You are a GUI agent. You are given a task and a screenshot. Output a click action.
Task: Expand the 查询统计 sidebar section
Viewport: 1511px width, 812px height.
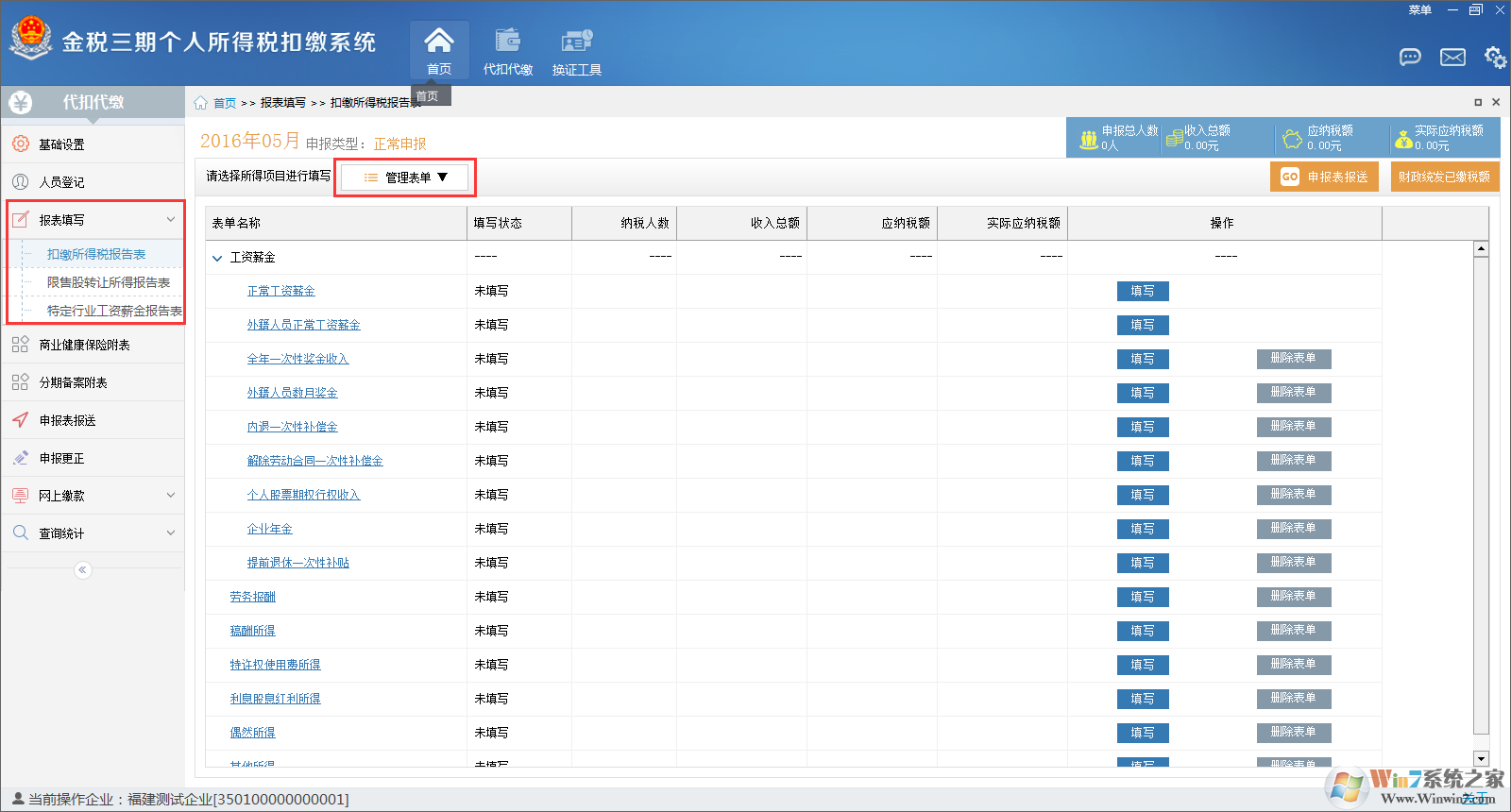[x=171, y=533]
